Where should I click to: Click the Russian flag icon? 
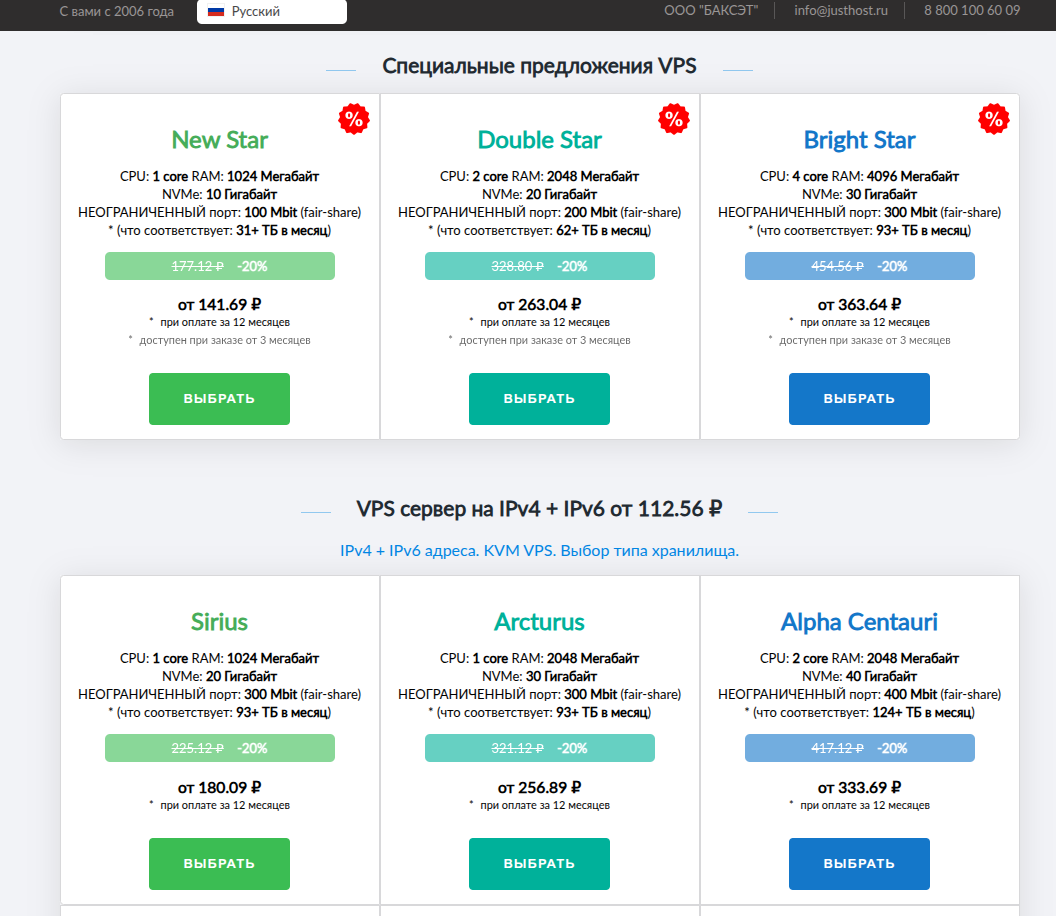(x=216, y=11)
